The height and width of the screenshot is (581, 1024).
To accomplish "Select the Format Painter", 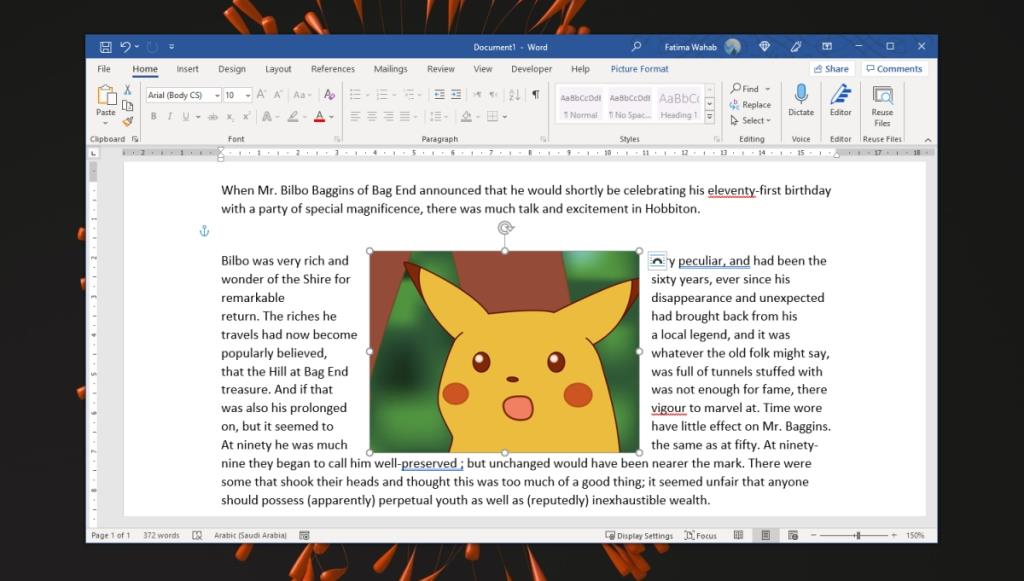I will tap(127, 121).
